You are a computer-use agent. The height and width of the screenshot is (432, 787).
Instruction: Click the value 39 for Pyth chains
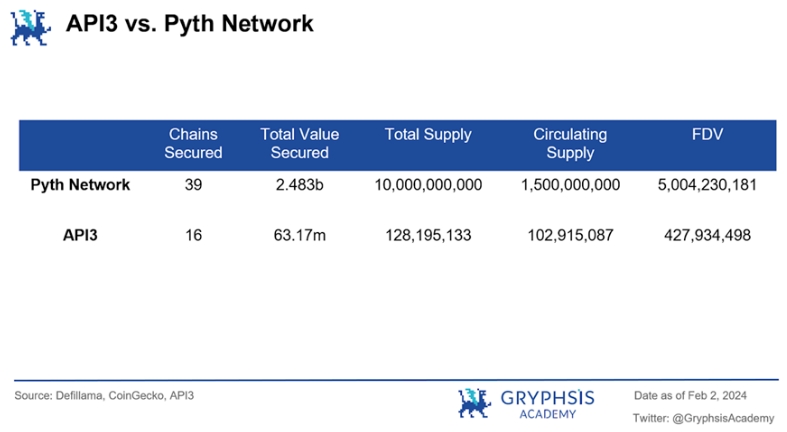tap(193, 185)
